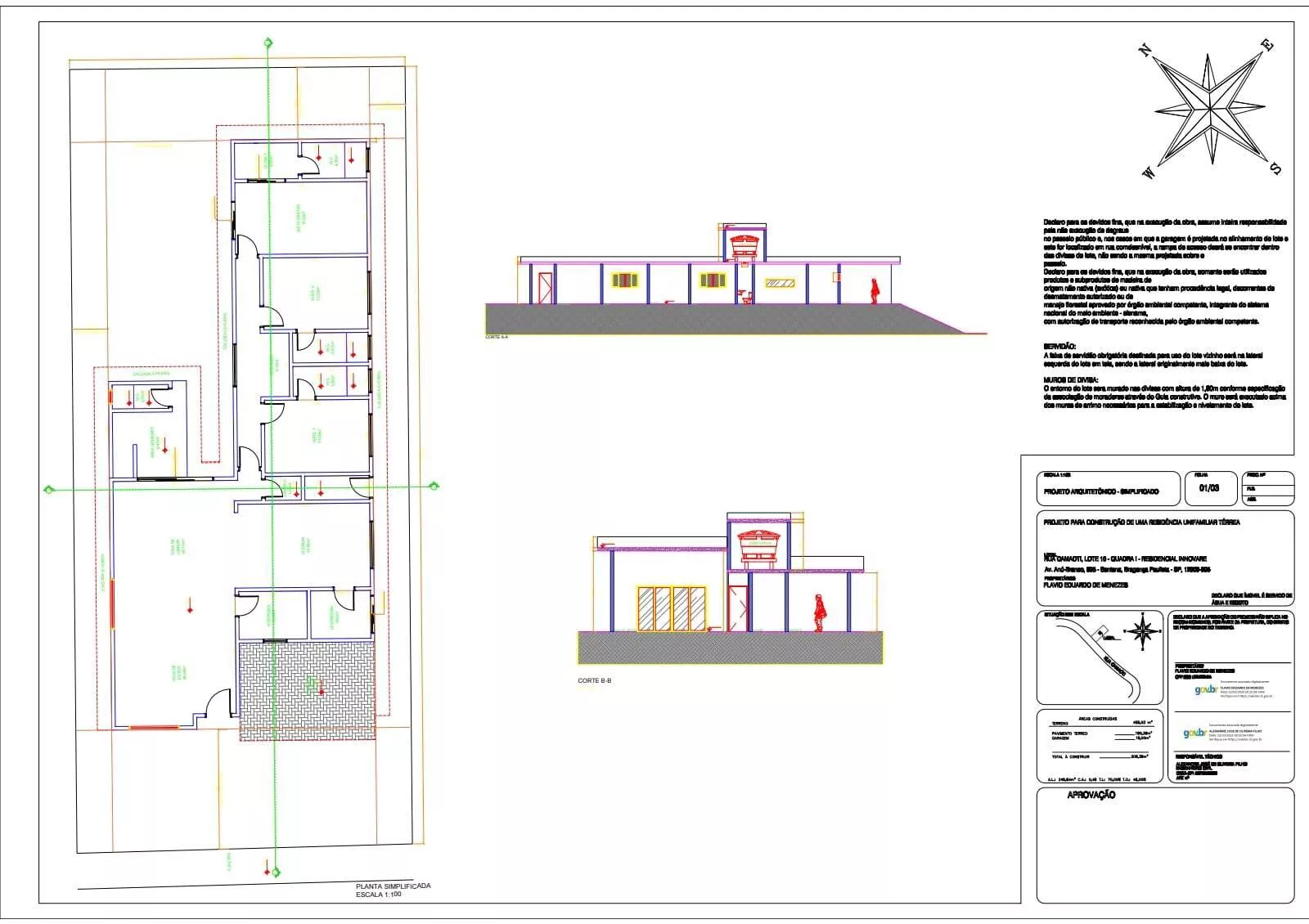Click the W label on the large compass rose
The width and height of the screenshot is (1309, 924).
click(1149, 173)
